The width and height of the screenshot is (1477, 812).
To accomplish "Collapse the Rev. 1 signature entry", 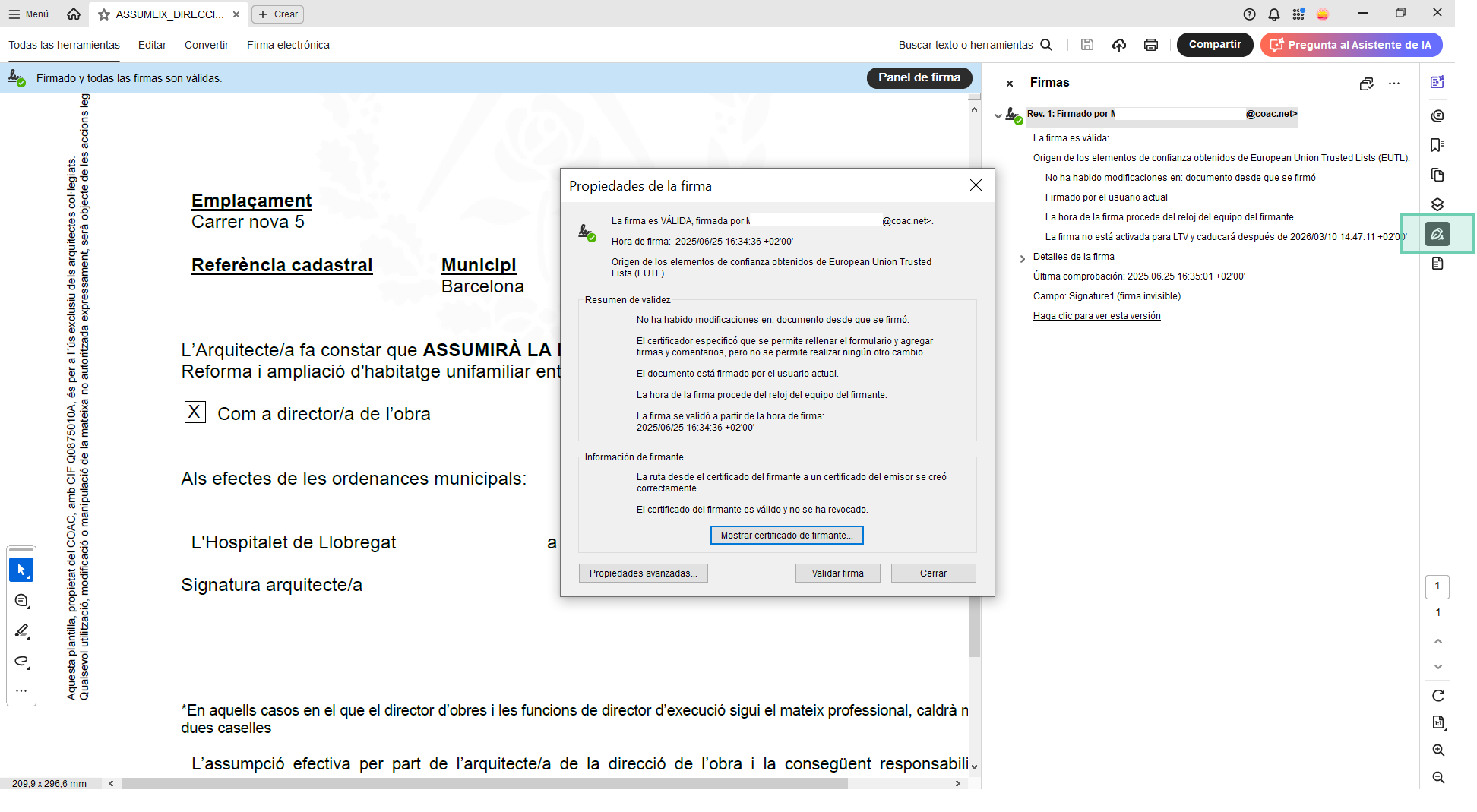I will point(998,115).
